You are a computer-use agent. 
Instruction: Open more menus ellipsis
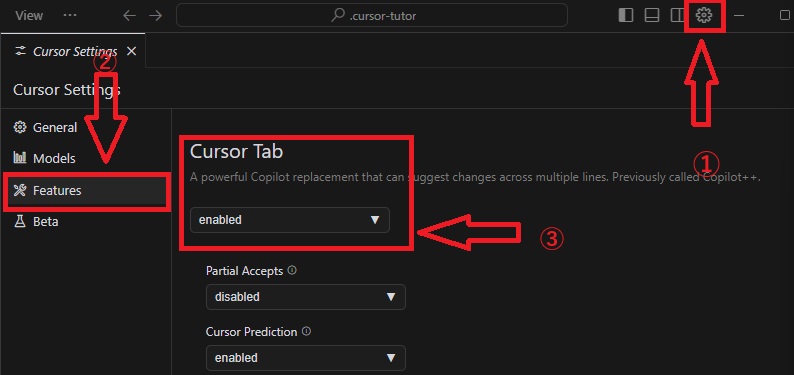coord(70,15)
